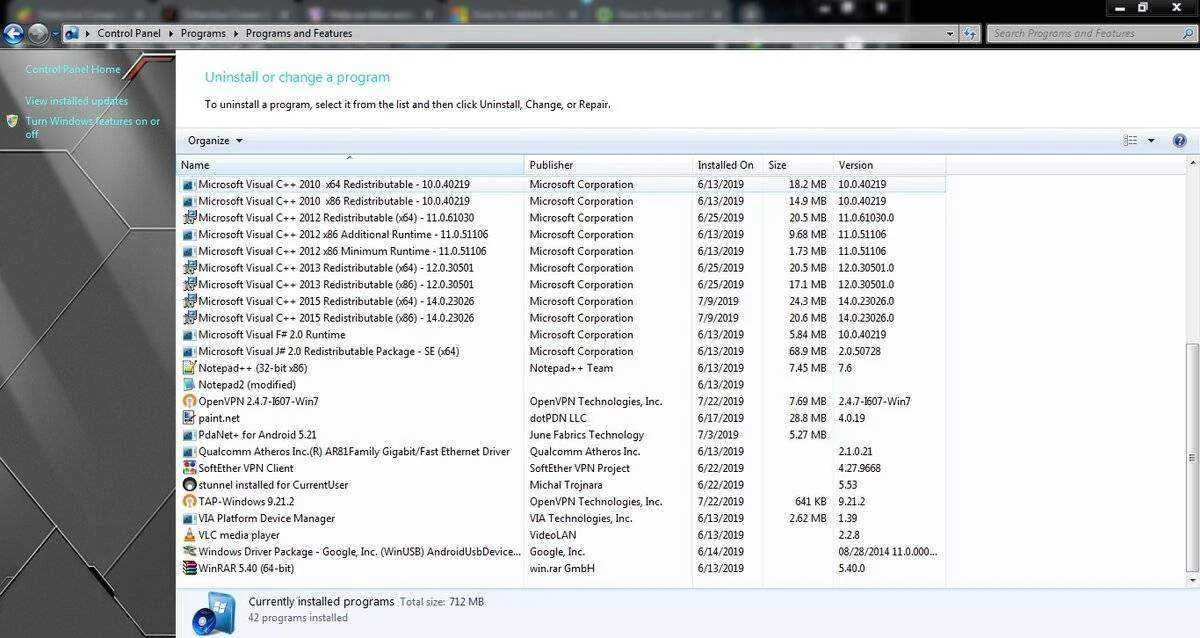Click the Microsoft Visual F# 2.0 Runtime icon
This screenshot has width=1200, height=638.
point(190,335)
